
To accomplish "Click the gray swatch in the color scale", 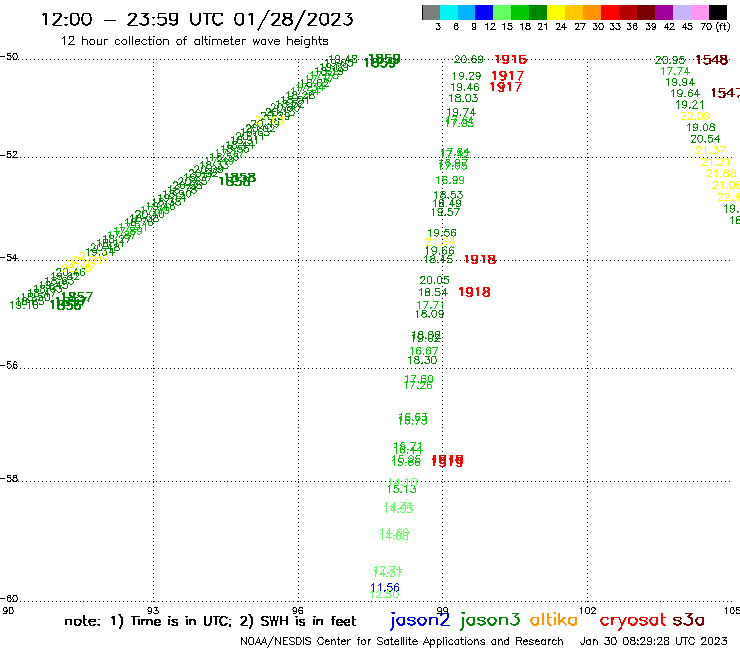I will click(x=431, y=12).
